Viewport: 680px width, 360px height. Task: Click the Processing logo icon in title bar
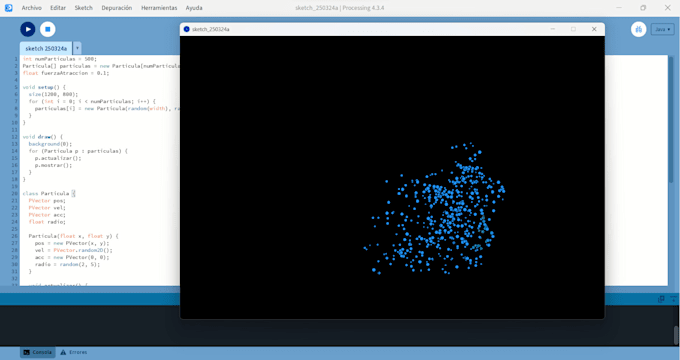9,8
